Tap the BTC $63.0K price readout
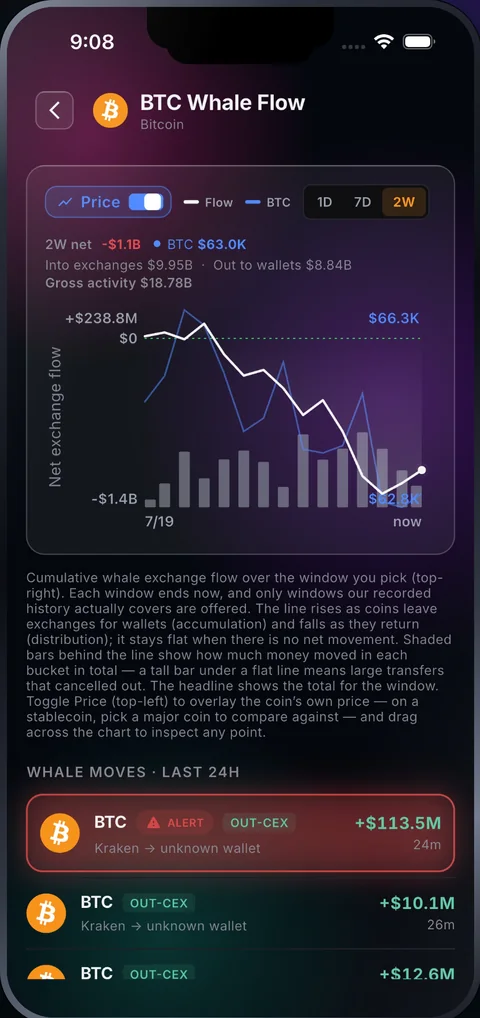This screenshot has height=1018, width=480. (x=200, y=245)
